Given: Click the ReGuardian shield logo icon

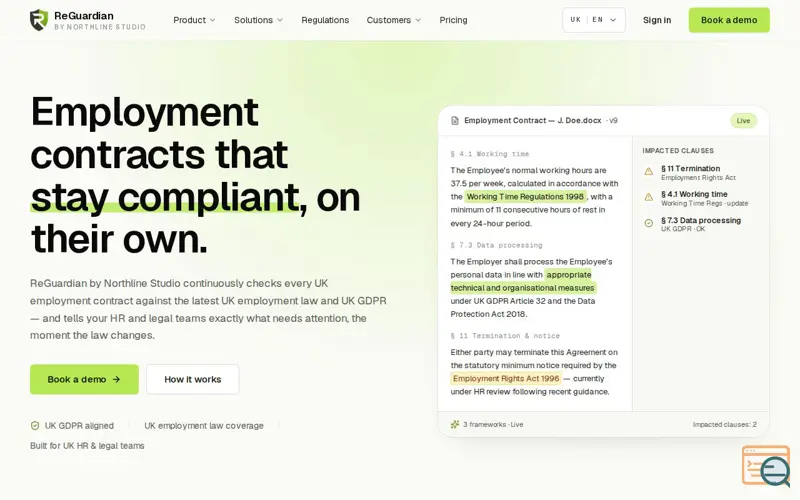Looking at the screenshot, I should point(39,20).
